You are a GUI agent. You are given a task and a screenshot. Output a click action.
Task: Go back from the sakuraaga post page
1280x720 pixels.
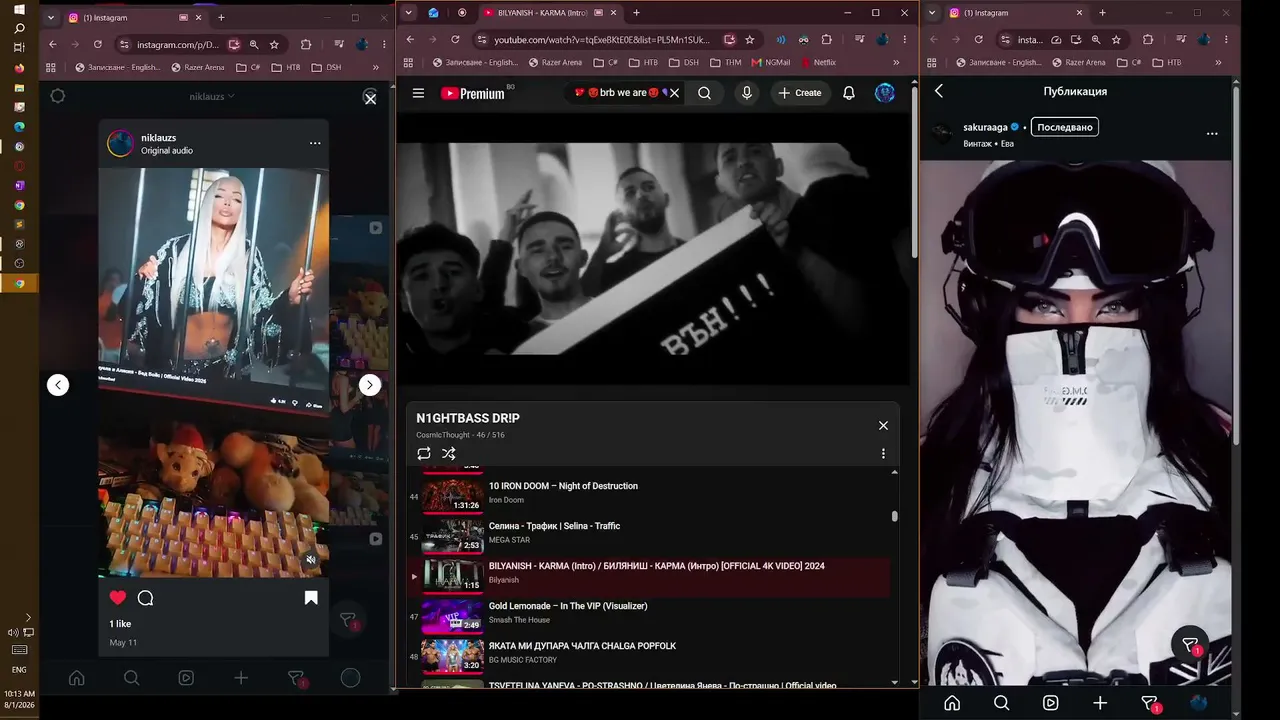[x=939, y=91]
